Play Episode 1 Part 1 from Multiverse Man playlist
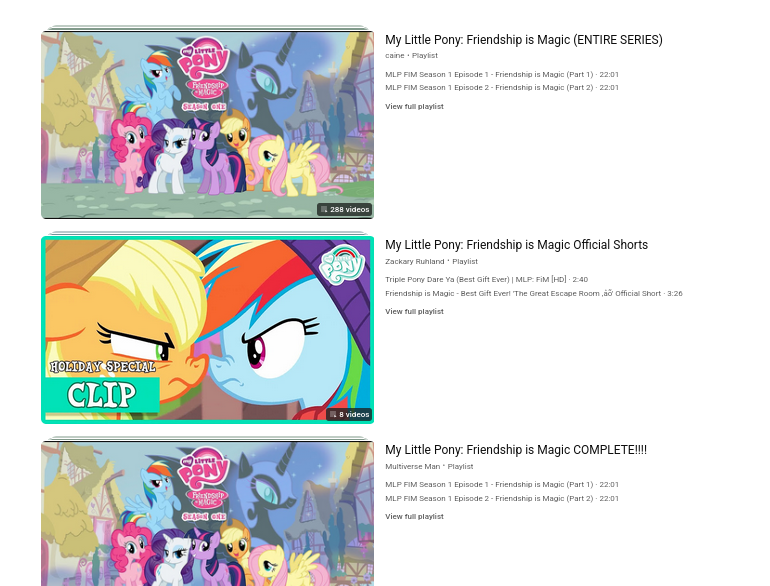 502,484
